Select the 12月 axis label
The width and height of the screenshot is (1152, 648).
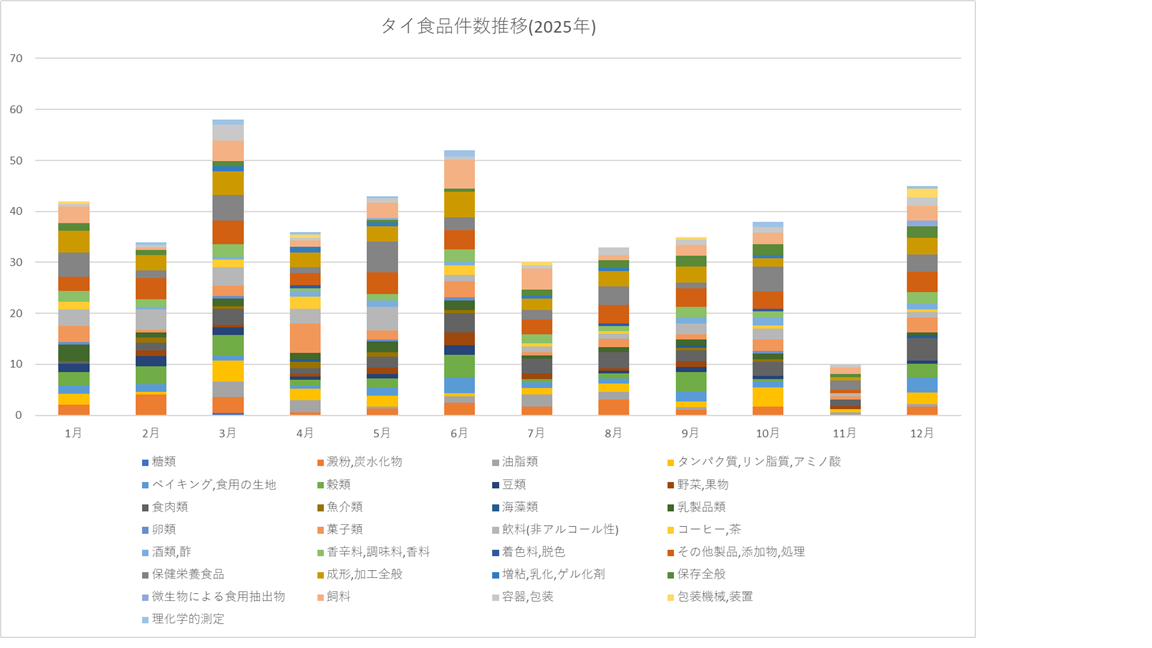click(922, 434)
